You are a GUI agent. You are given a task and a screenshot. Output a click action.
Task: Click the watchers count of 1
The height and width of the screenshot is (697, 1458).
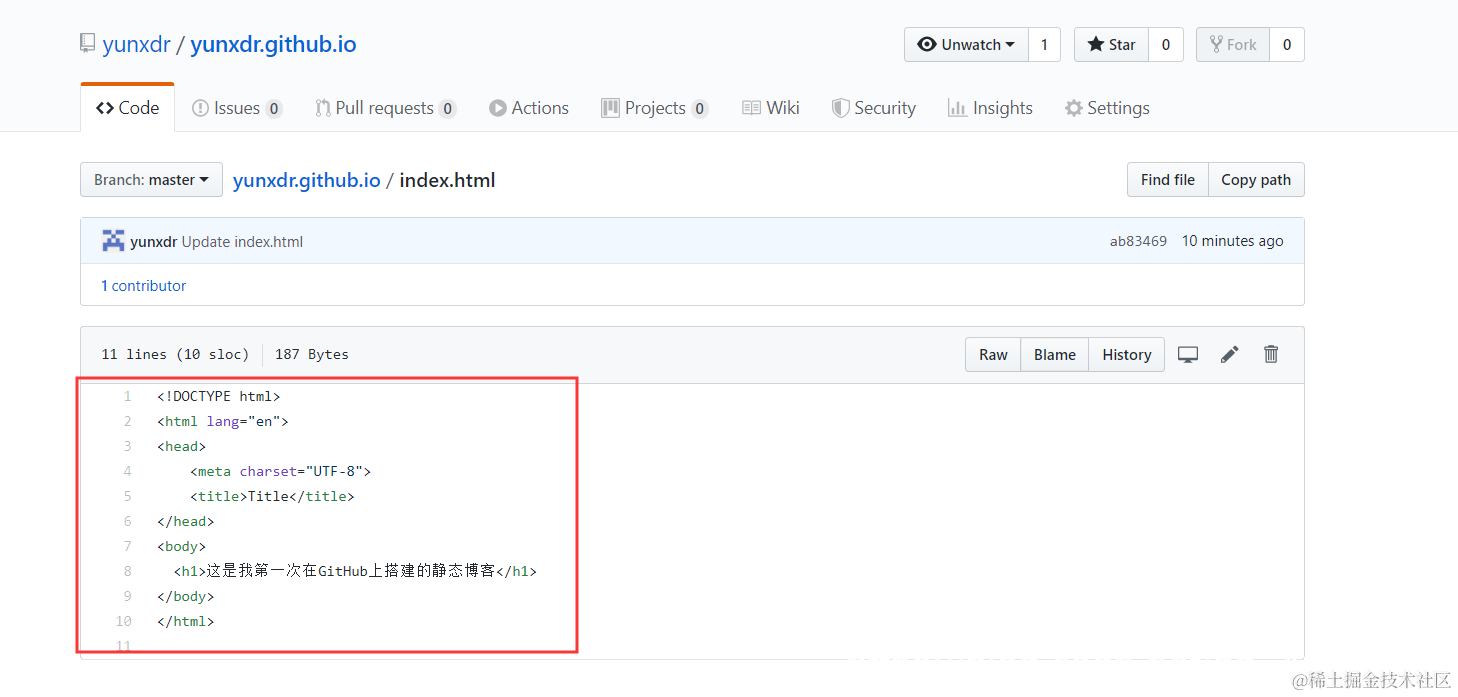(1044, 45)
